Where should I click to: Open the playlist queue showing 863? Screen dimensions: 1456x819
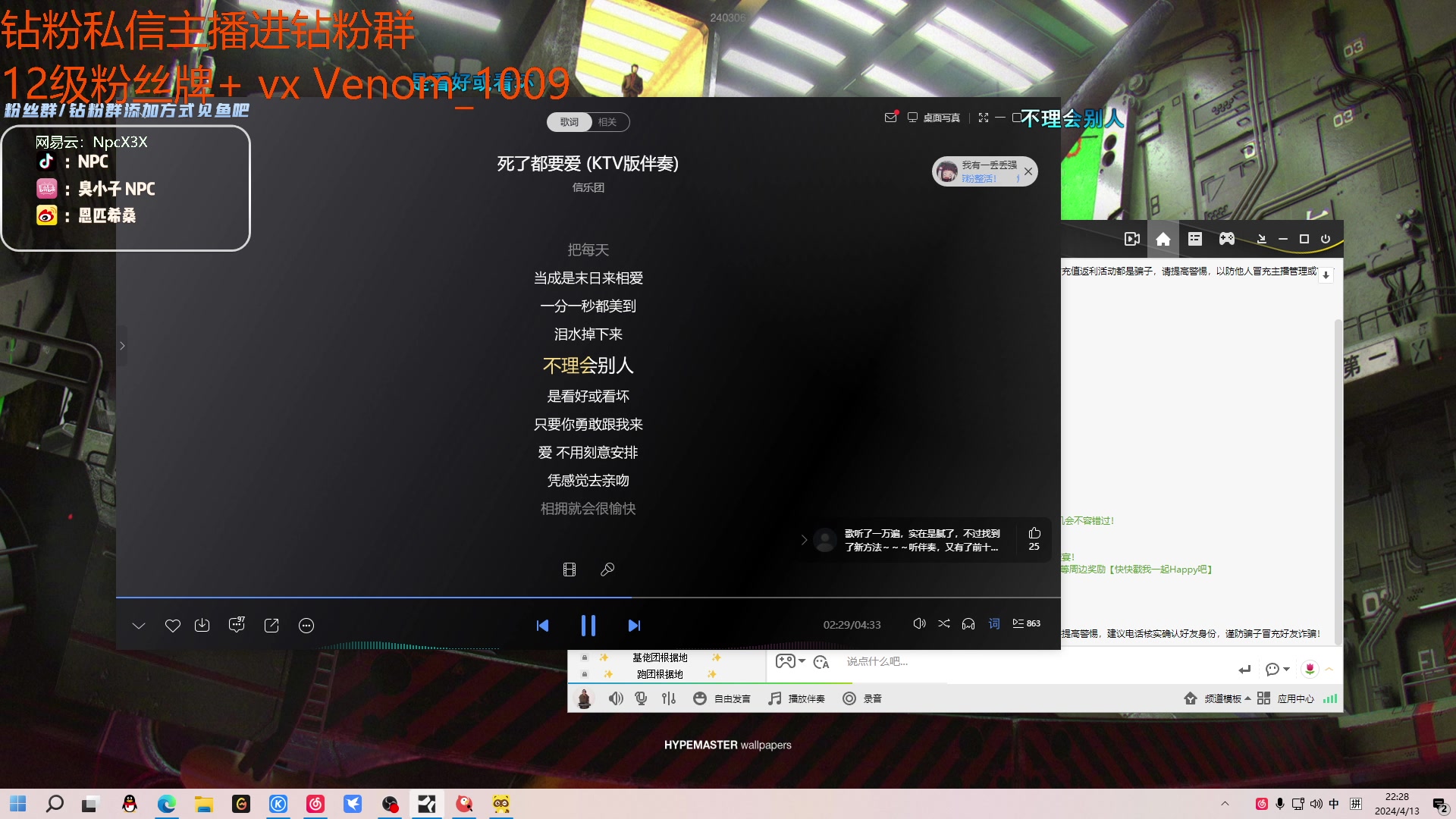[x=1027, y=623]
